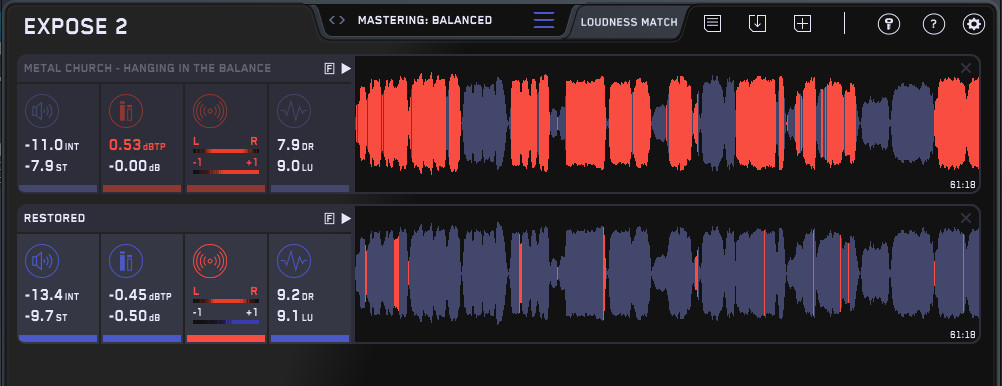Click the 61:18 duration on Restored waveform
Viewport: 1002px width, 386px height.
coord(963,335)
